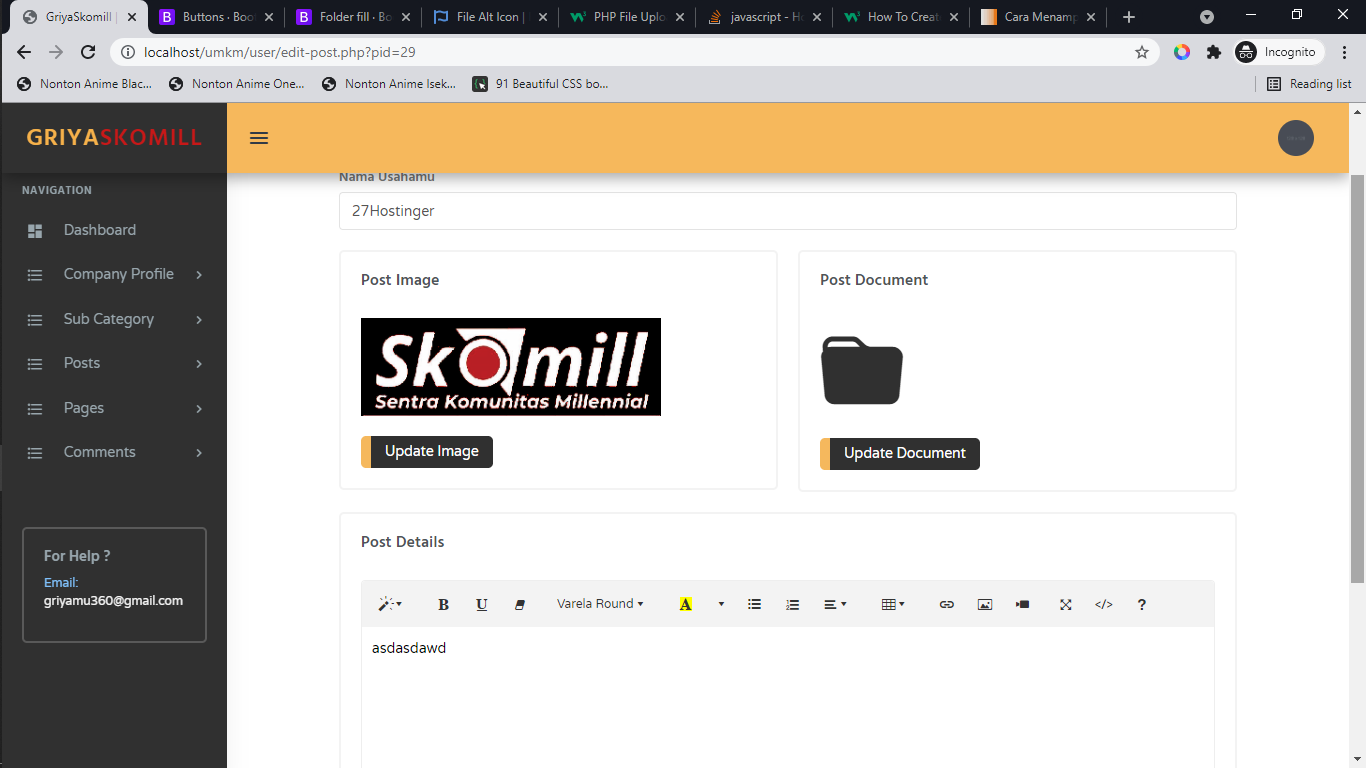The image size is (1366, 768).
Task: Insert a picture in the editor
Action: pyautogui.click(x=984, y=604)
